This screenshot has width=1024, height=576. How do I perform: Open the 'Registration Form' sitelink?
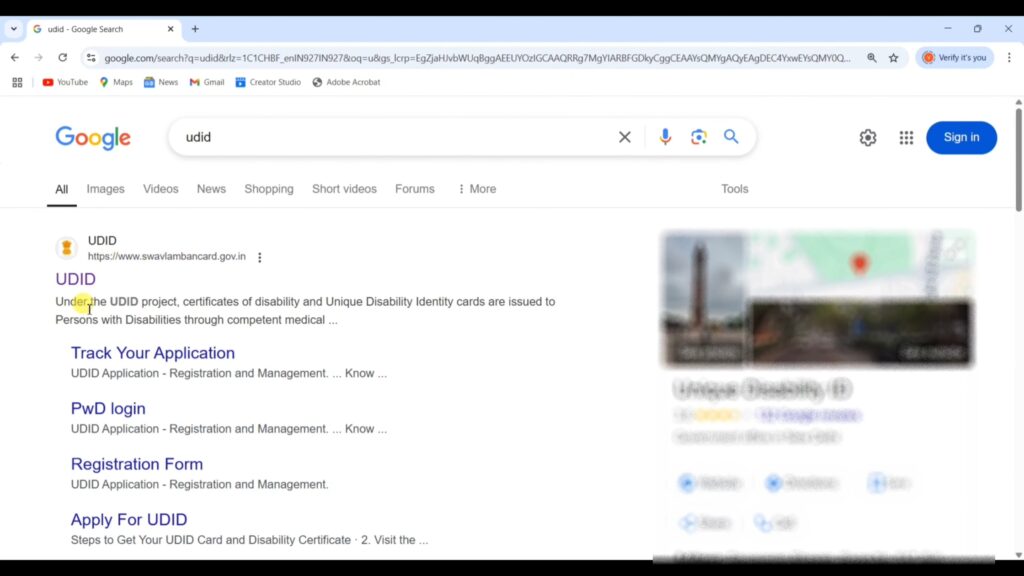(137, 464)
